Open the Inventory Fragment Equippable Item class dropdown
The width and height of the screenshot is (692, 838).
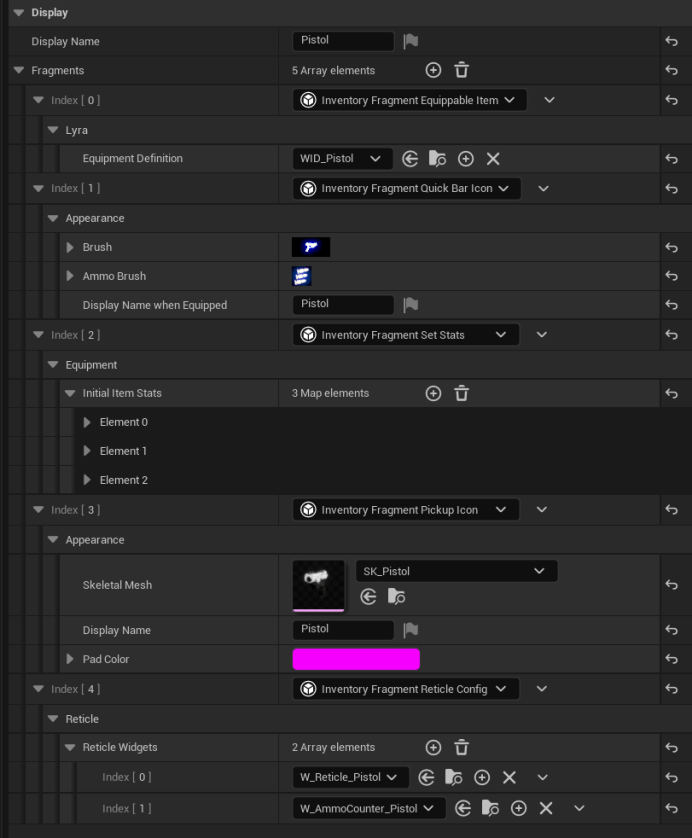409,100
